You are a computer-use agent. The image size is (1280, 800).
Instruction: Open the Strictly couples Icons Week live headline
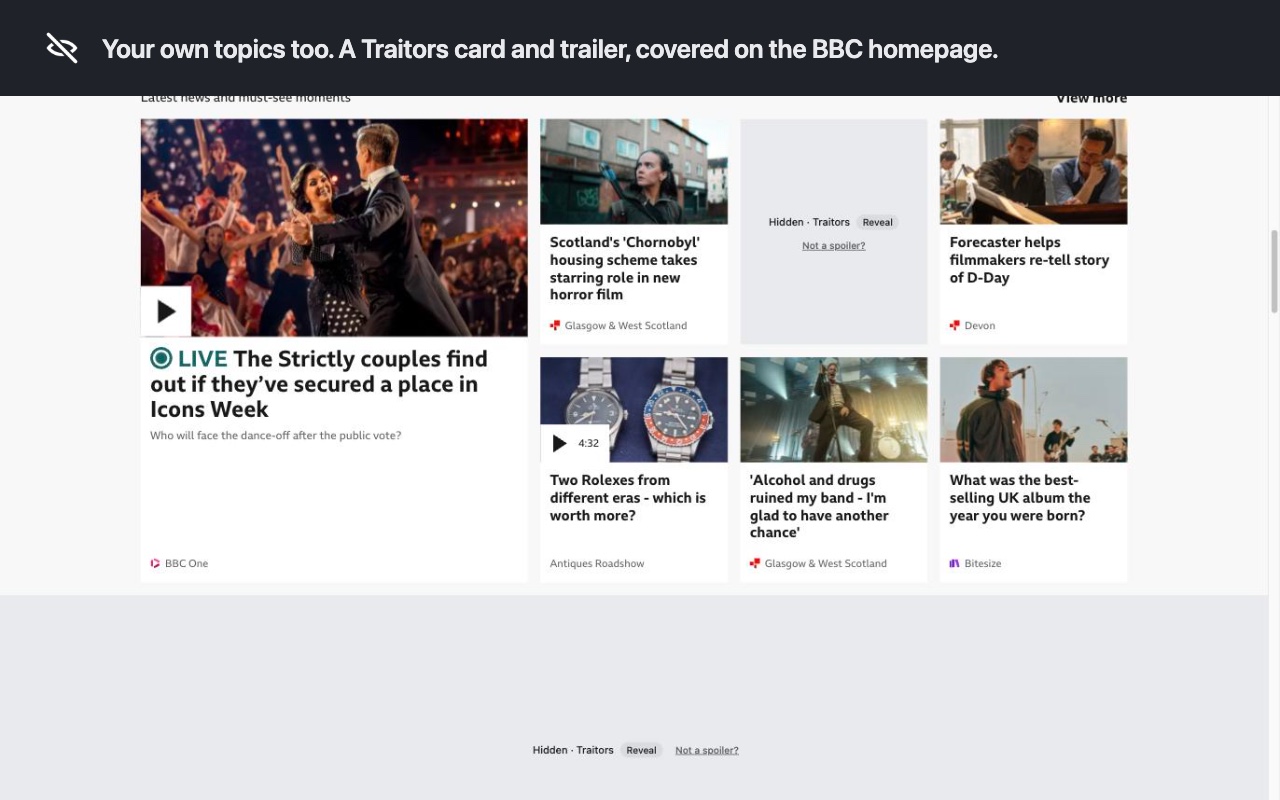click(x=319, y=384)
